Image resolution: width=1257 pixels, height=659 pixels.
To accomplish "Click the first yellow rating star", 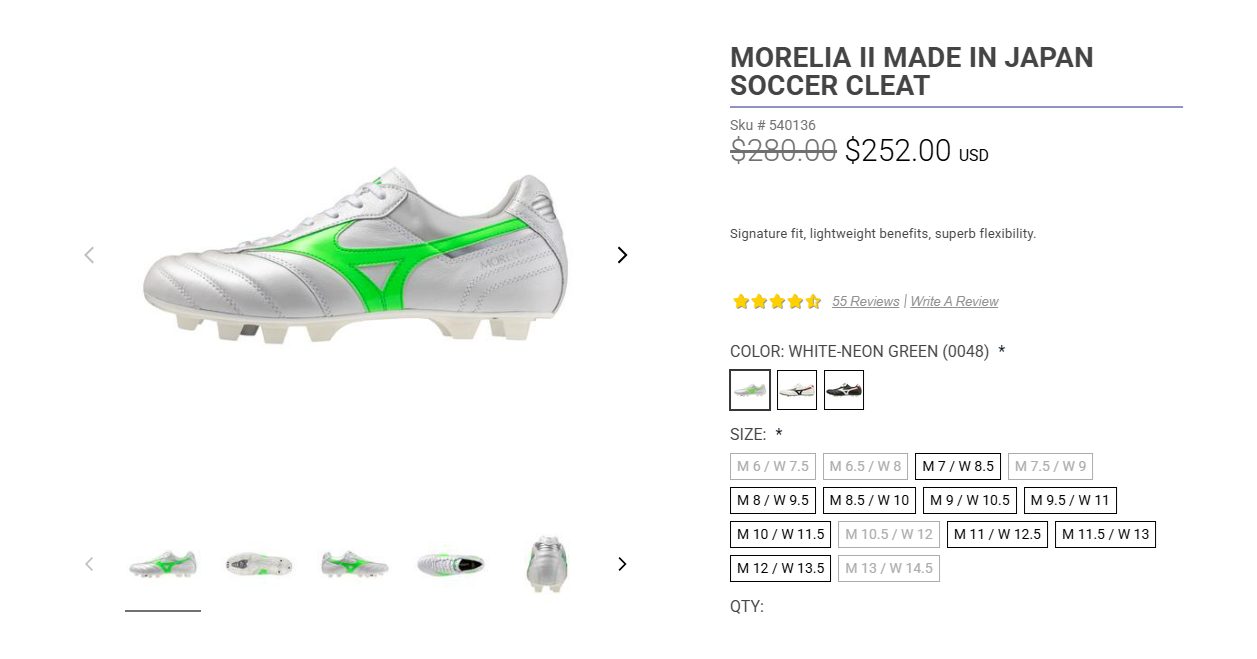I will tap(742, 301).
